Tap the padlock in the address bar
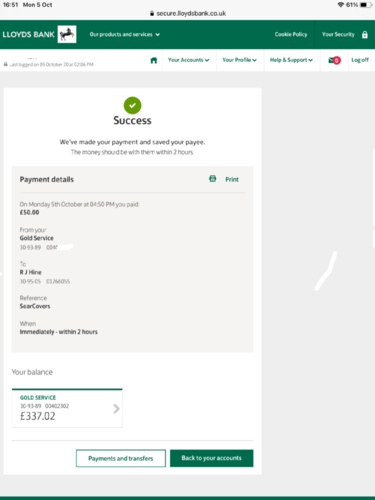Viewport: 375px width, 500px height. pos(152,13)
